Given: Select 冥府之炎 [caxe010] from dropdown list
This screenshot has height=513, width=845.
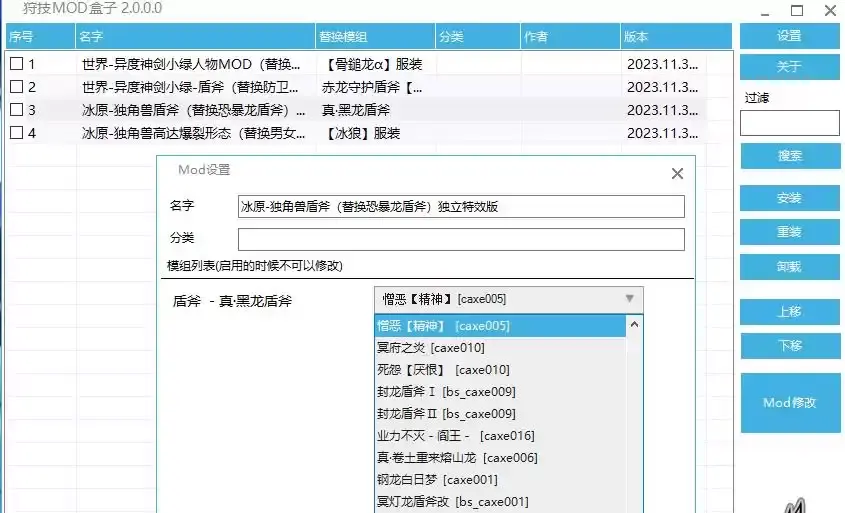Looking at the screenshot, I should pyautogui.click(x=430, y=348).
